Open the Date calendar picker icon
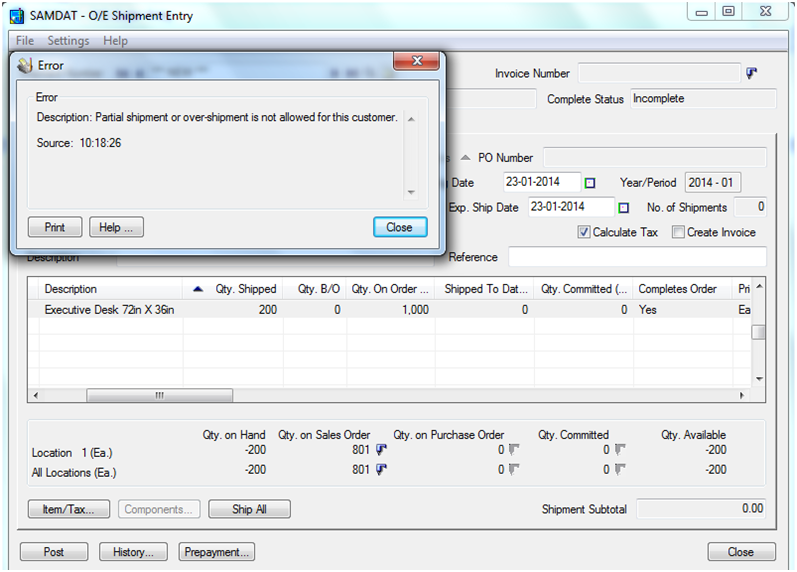This screenshot has width=797, height=572. 590,183
